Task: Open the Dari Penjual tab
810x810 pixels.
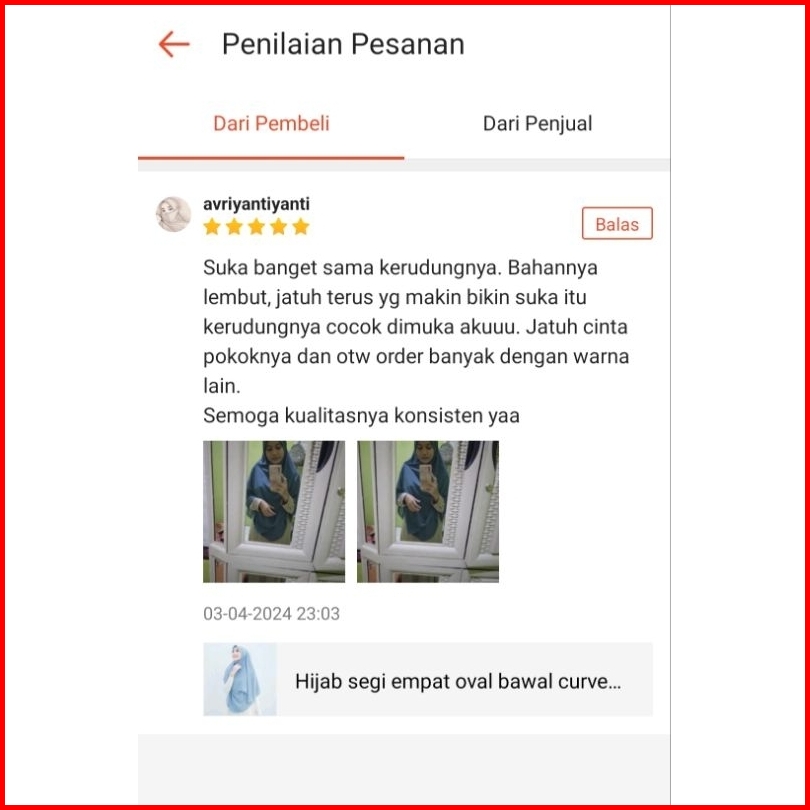Action: point(537,124)
